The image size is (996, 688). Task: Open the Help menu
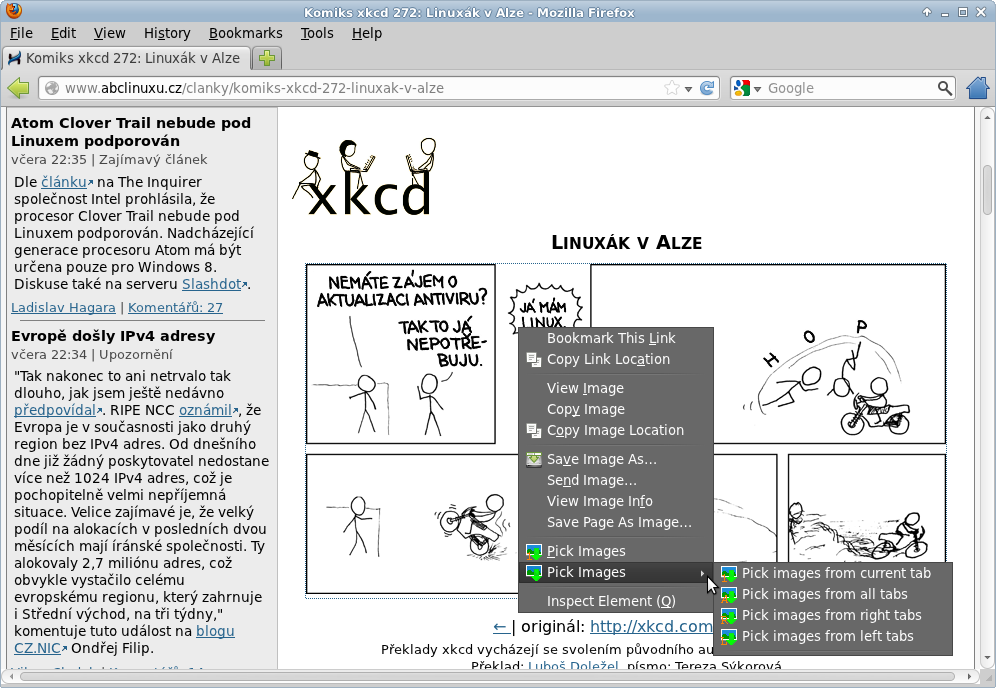pos(367,33)
